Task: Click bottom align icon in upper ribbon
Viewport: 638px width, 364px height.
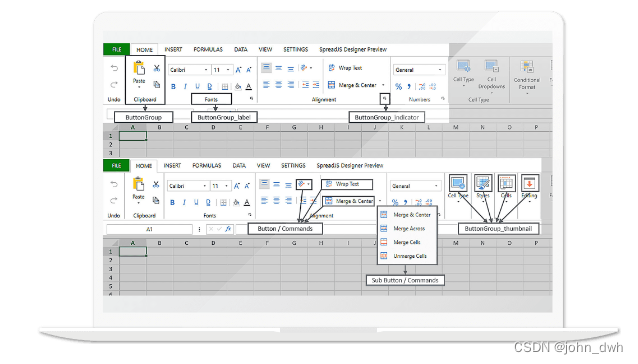Action: click(291, 68)
